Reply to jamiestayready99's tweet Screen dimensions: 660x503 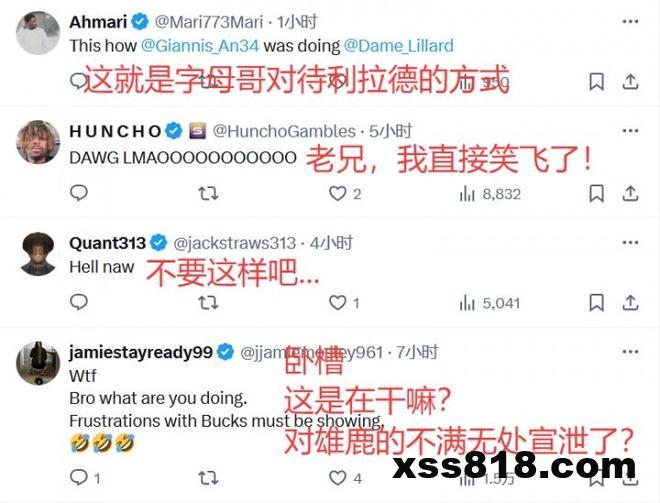[79, 477]
